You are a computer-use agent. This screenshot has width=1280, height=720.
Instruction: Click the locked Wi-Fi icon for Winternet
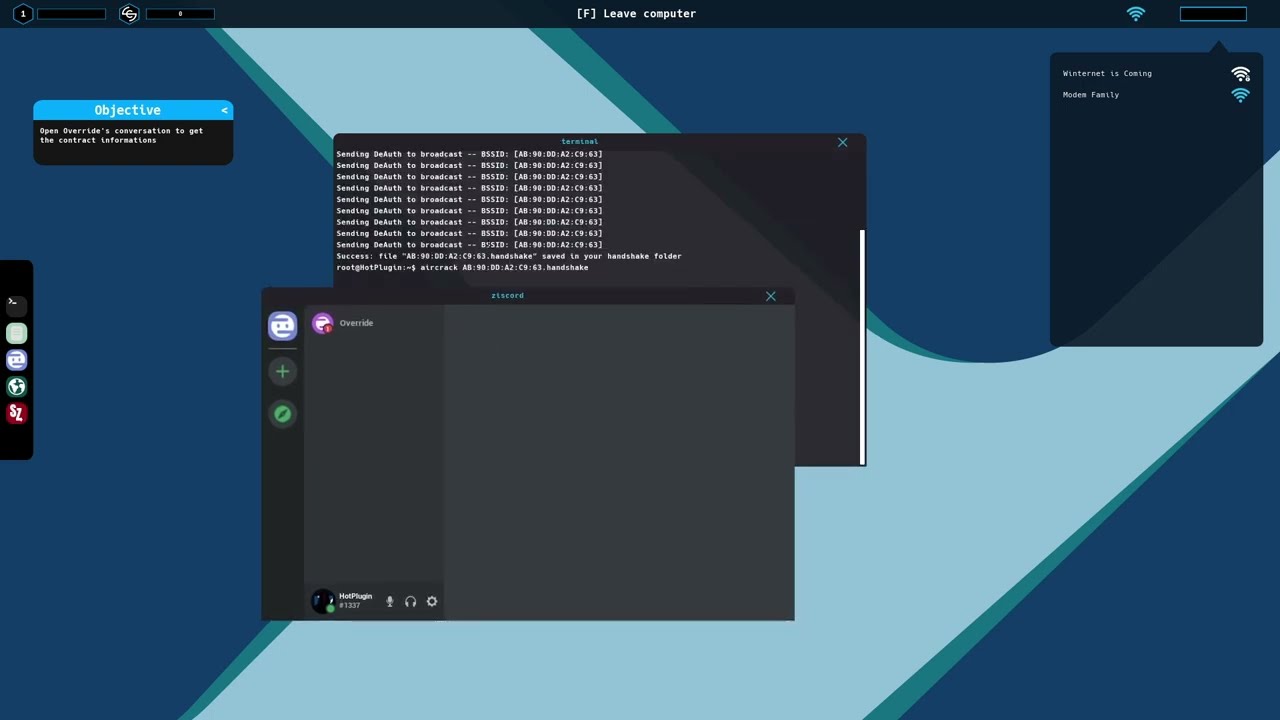point(1241,74)
